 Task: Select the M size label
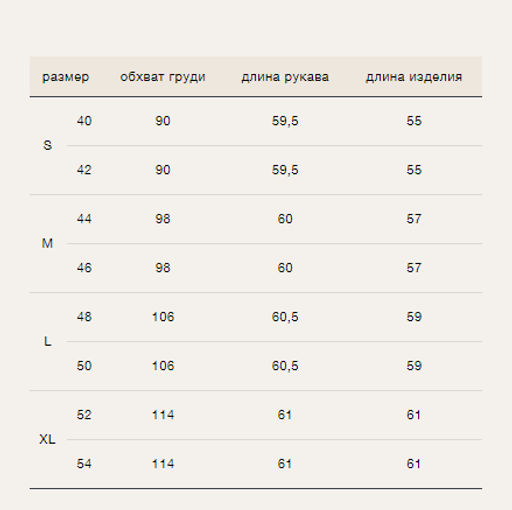click(x=47, y=243)
